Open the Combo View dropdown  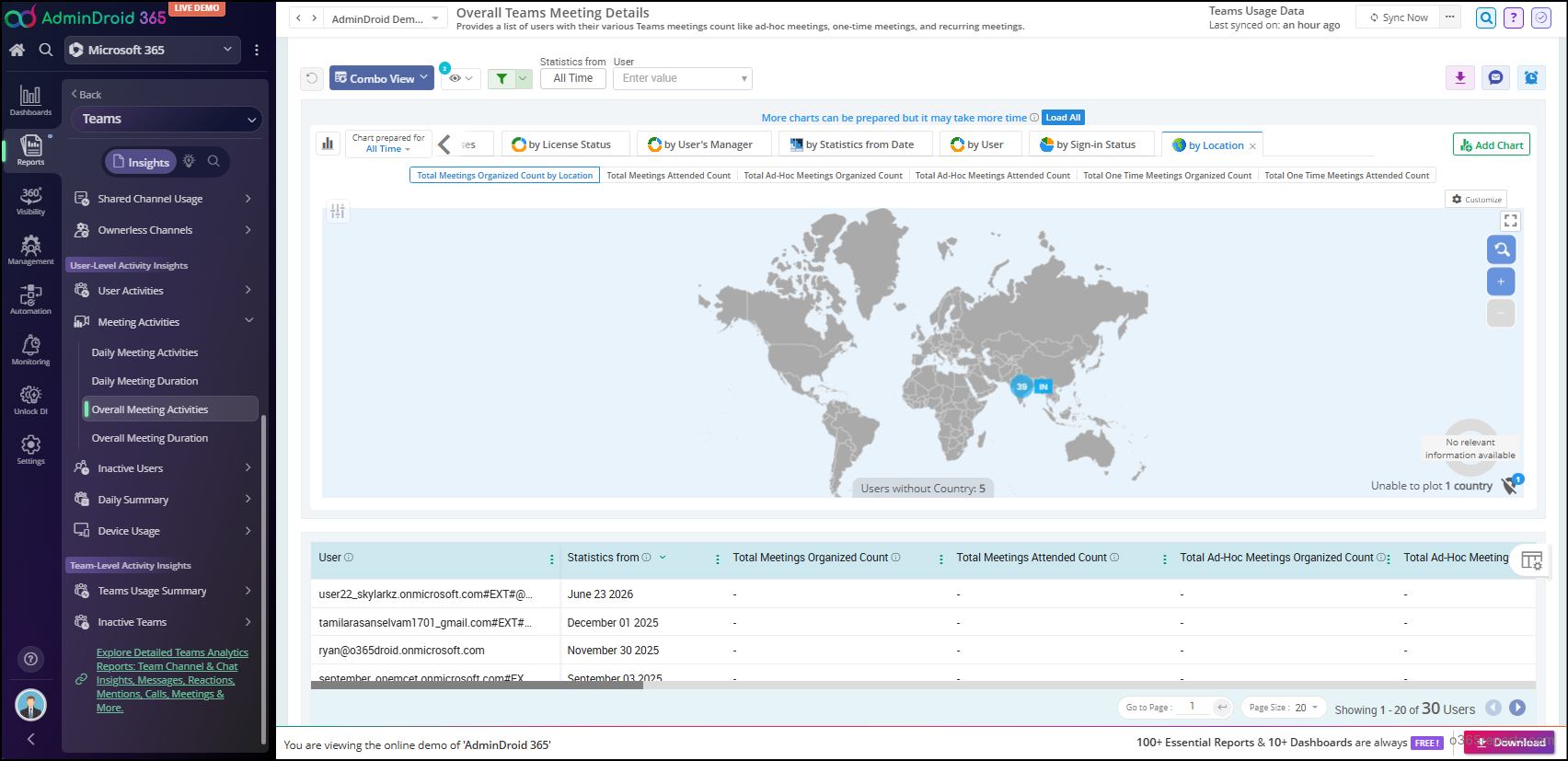coord(382,78)
